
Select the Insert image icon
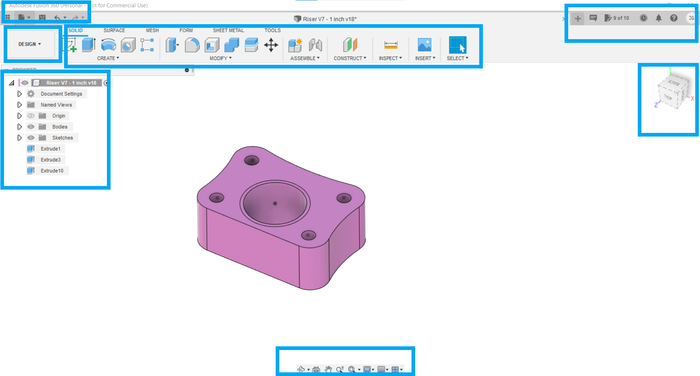tap(425, 45)
